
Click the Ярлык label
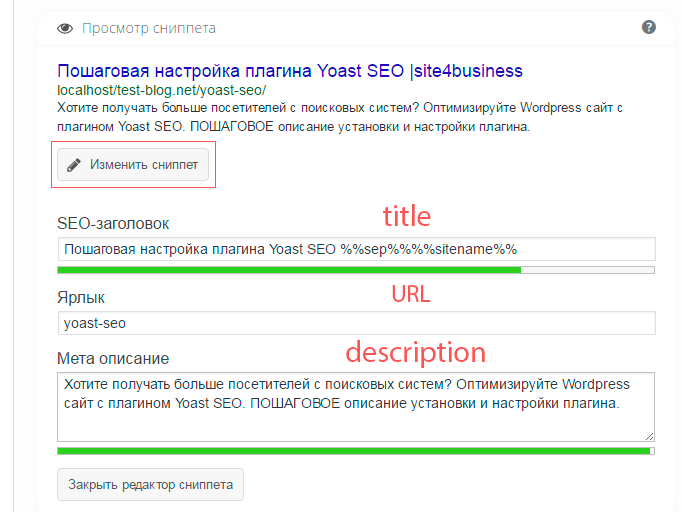click(81, 298)
